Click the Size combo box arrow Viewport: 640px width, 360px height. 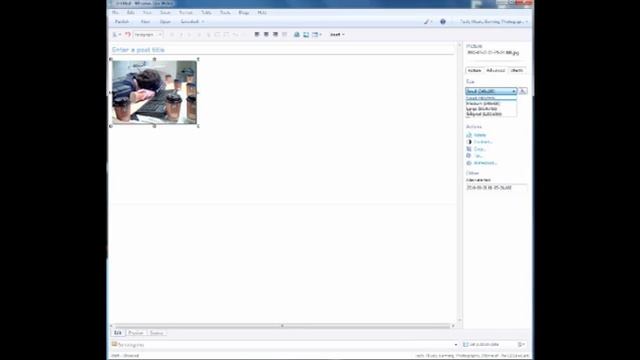[x=514, y=91]
